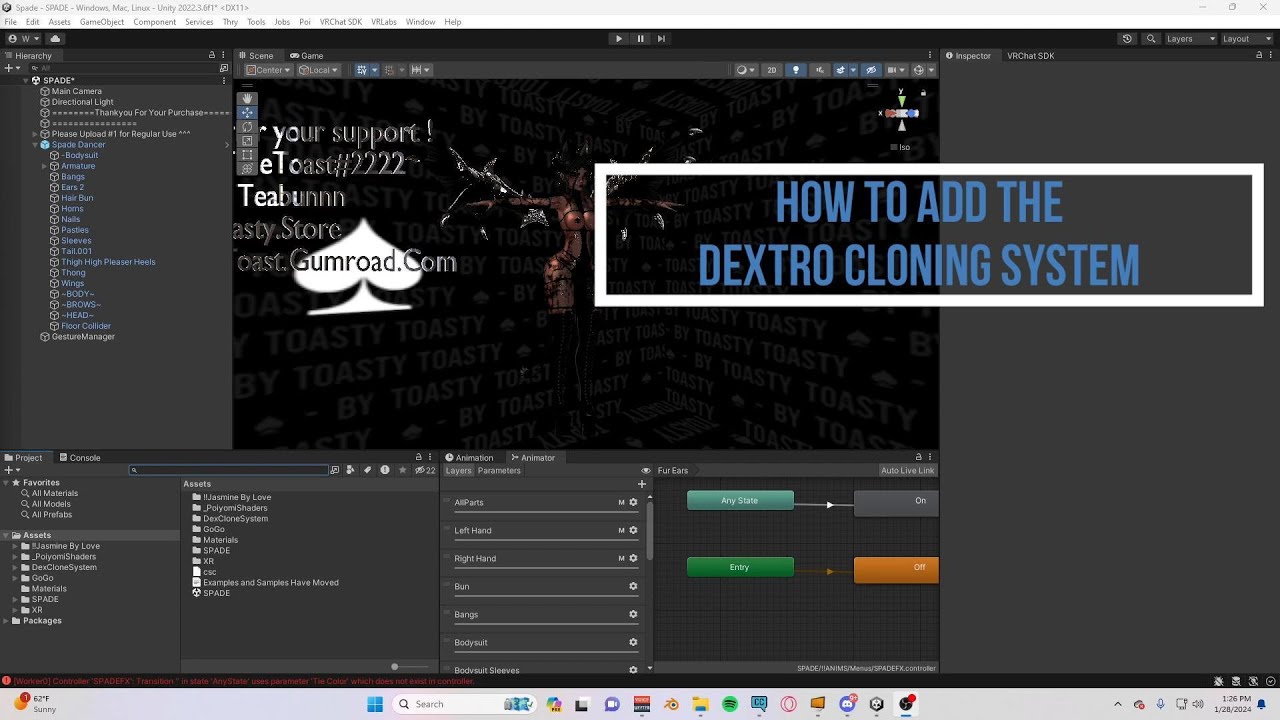Open settings gear for Bodysuit layer

coord(633,643)
